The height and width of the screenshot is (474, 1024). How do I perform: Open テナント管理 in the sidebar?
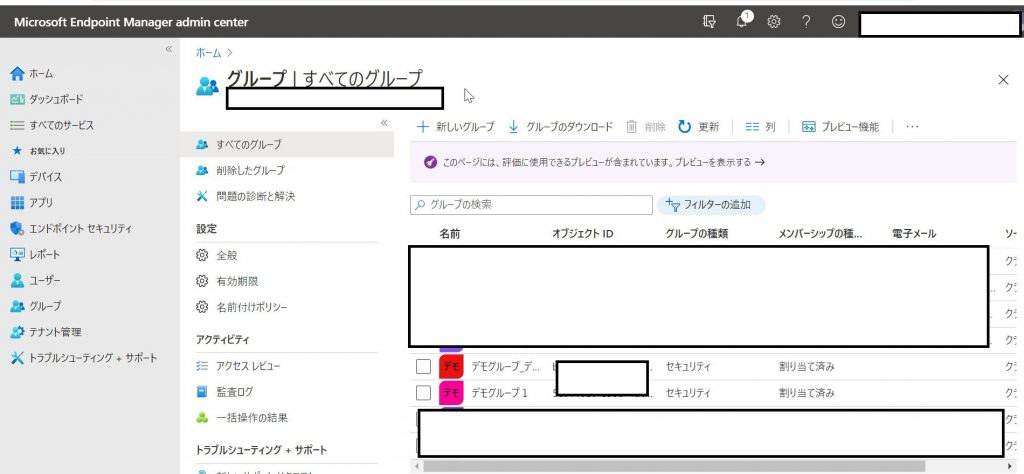pos(46,332)
